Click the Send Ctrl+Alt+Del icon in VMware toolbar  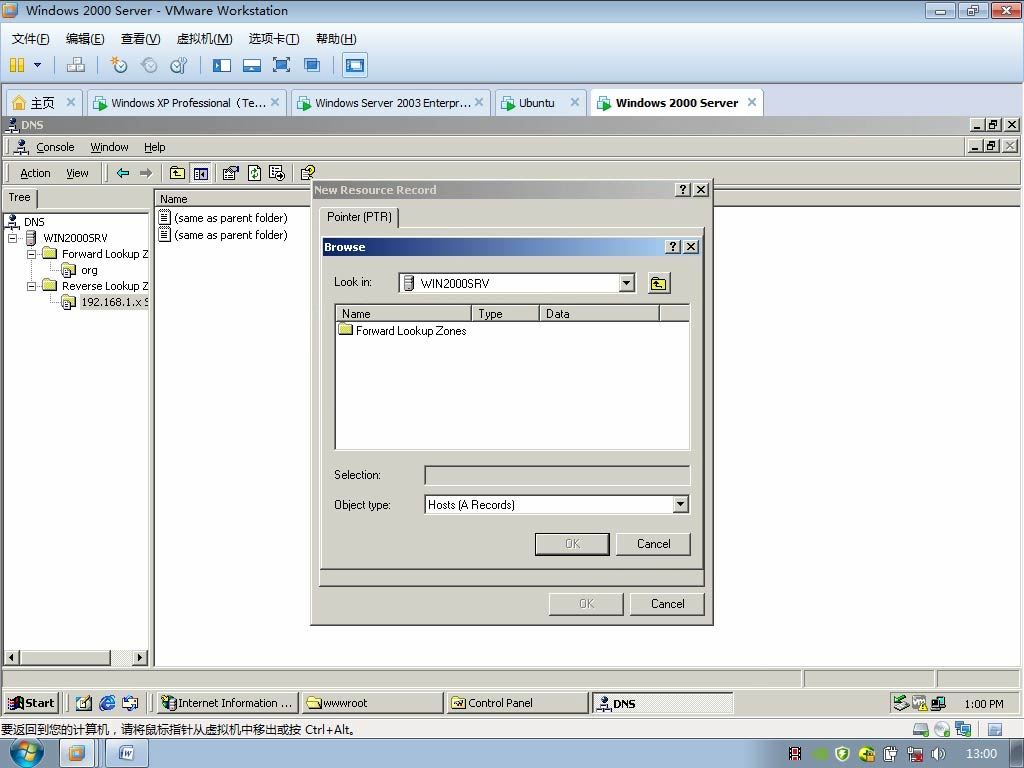coord(76,65)
